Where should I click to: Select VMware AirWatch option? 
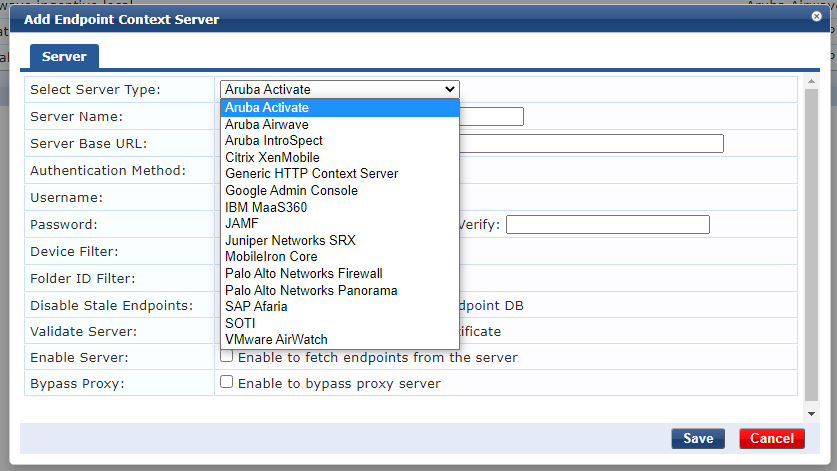[x=339, y=340]
